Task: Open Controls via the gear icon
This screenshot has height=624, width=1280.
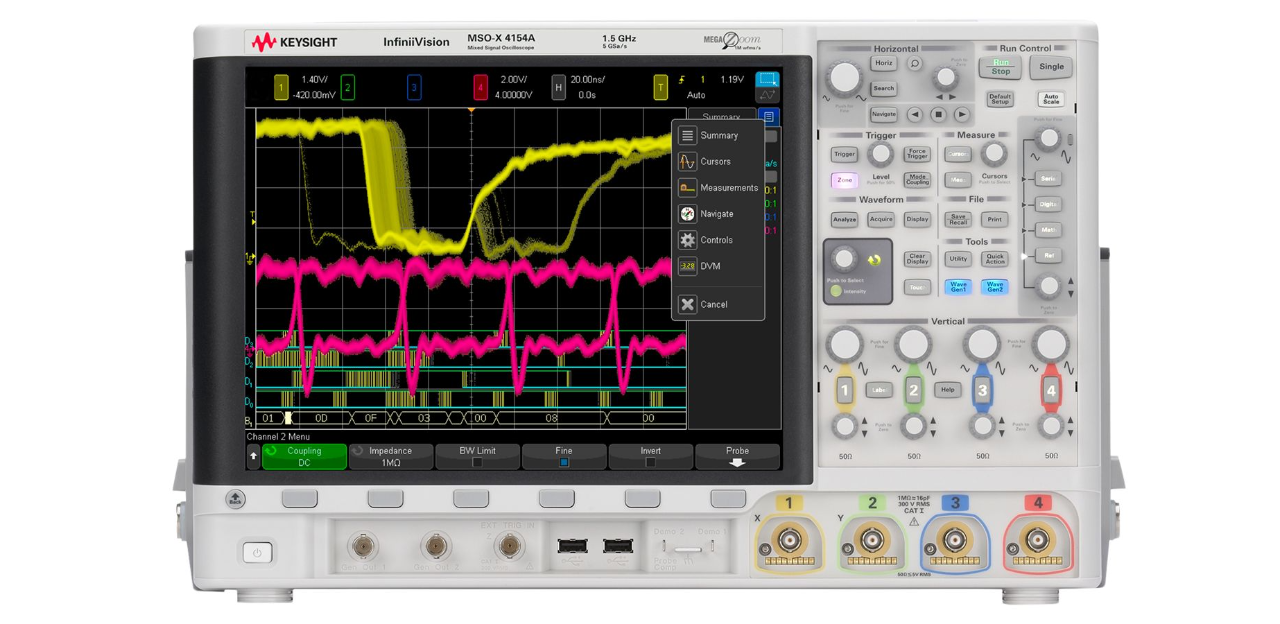Action: click(x=687, y=239)
